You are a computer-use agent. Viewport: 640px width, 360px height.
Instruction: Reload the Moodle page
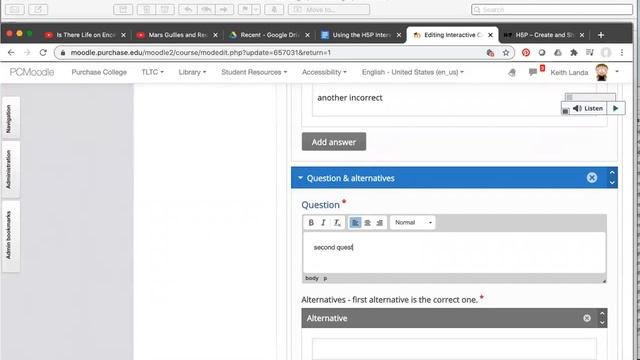(43, 53)
